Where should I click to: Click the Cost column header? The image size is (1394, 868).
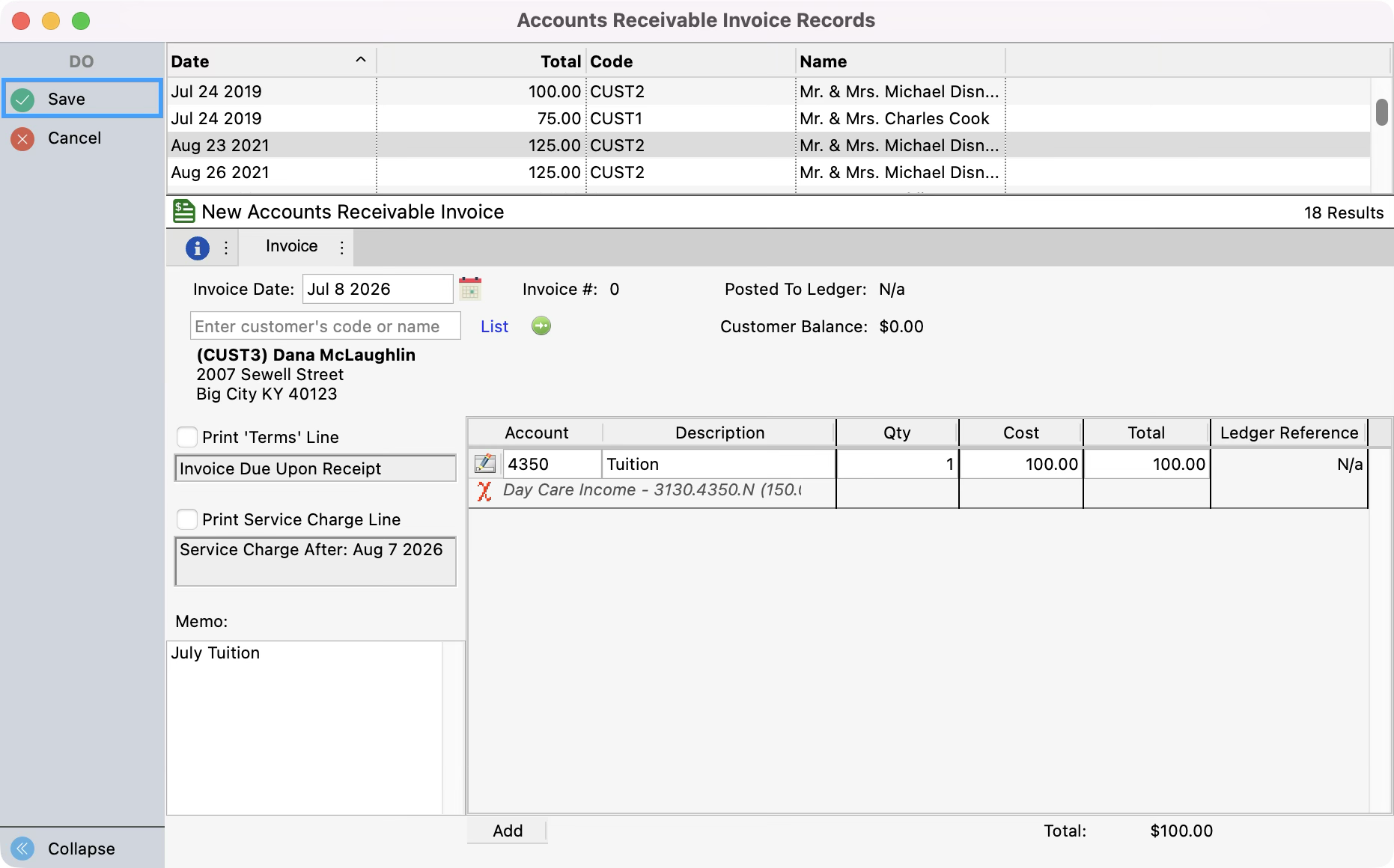click(1021, 433)
